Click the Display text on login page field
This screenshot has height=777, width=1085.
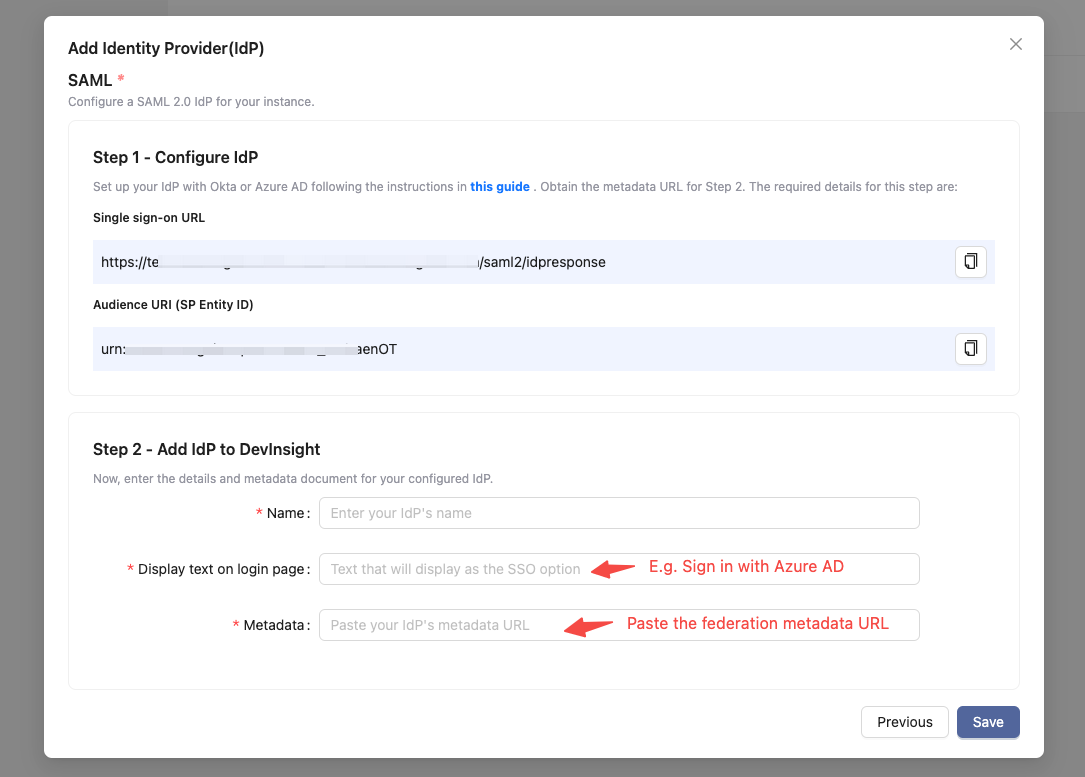tap(455, 569)
